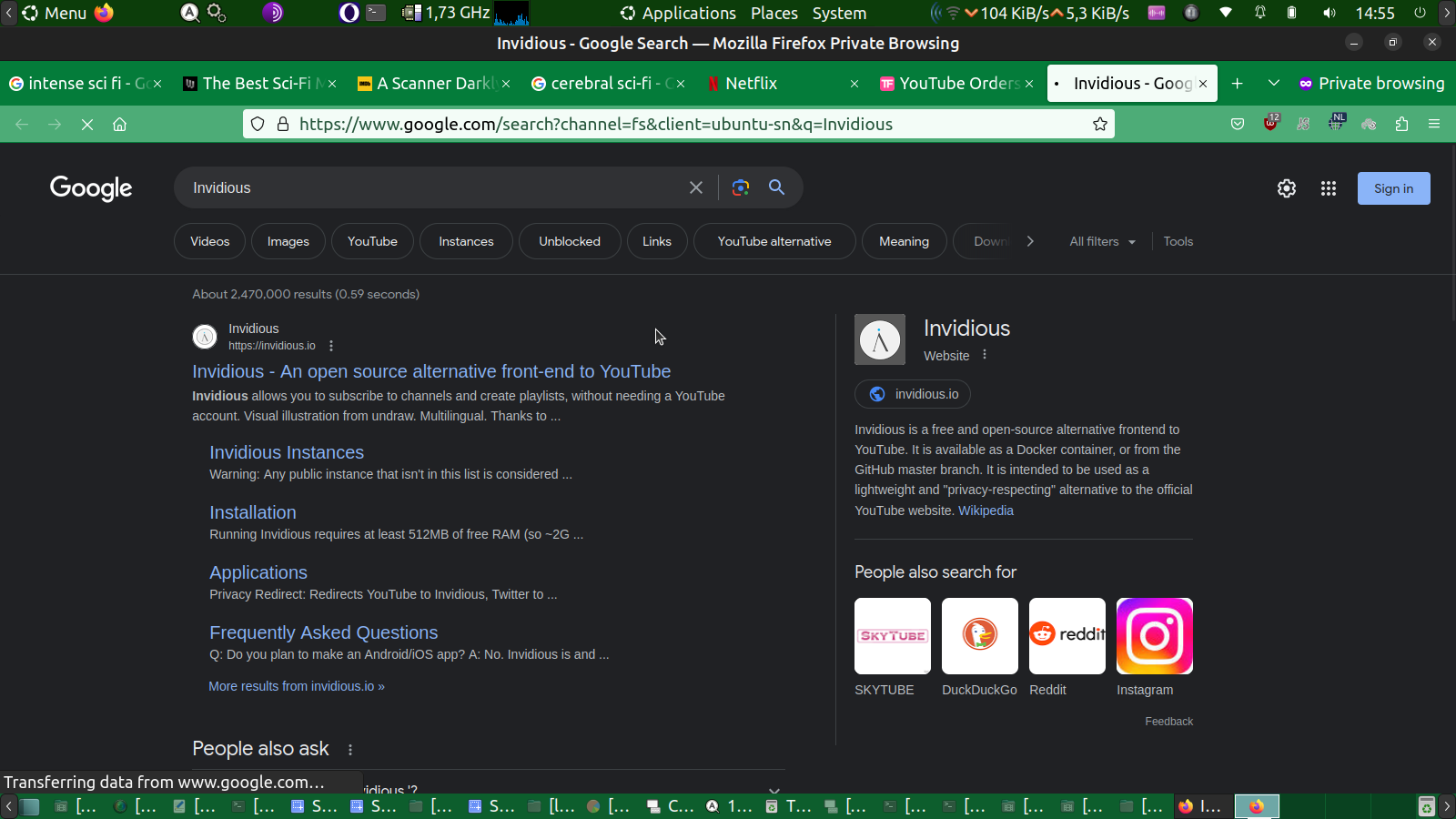Open "Invidious - An open source alternative" result
The image size is (1456, 819).
click(431, 371)
